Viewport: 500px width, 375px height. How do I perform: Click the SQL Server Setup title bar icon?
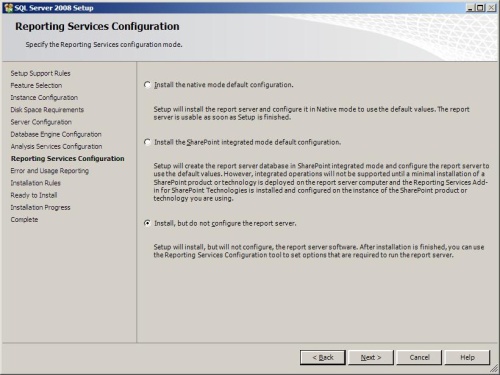[8, 8]
